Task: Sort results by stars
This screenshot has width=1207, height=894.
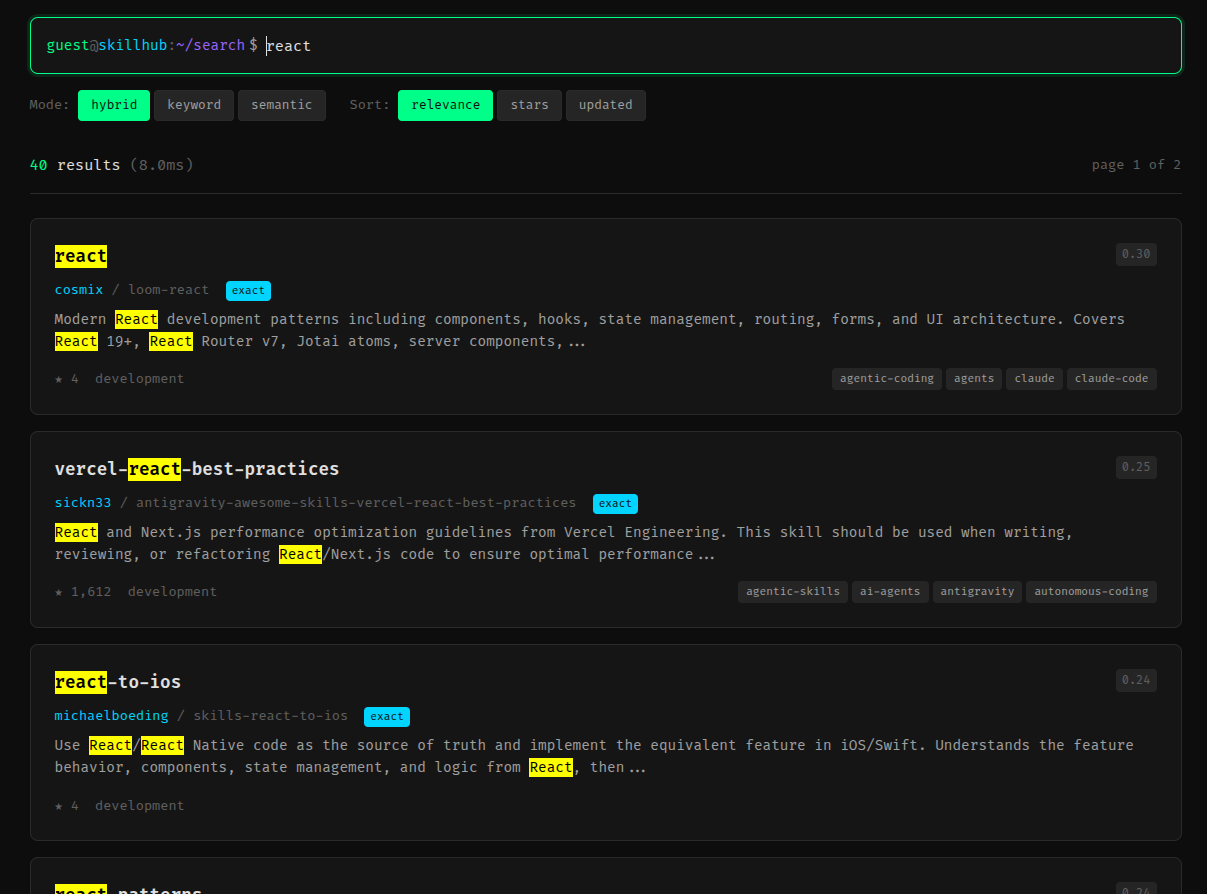Action: point(529,105)
